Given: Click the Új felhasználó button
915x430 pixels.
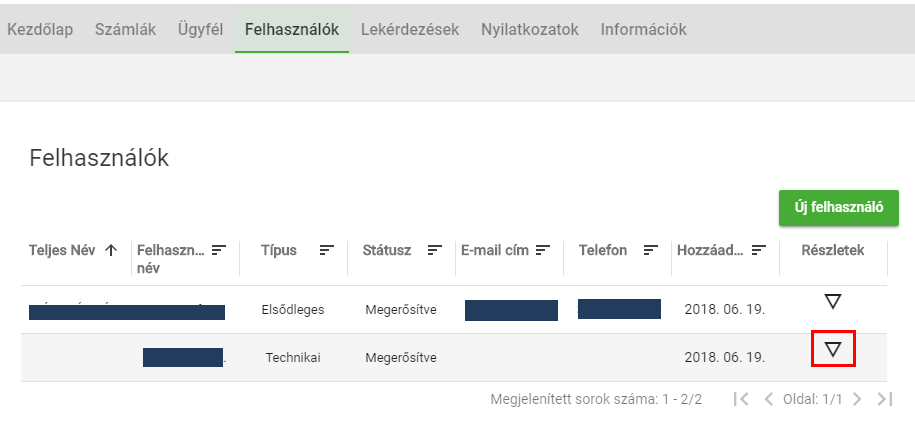Looking at the screenshot, I should point(838,208).
